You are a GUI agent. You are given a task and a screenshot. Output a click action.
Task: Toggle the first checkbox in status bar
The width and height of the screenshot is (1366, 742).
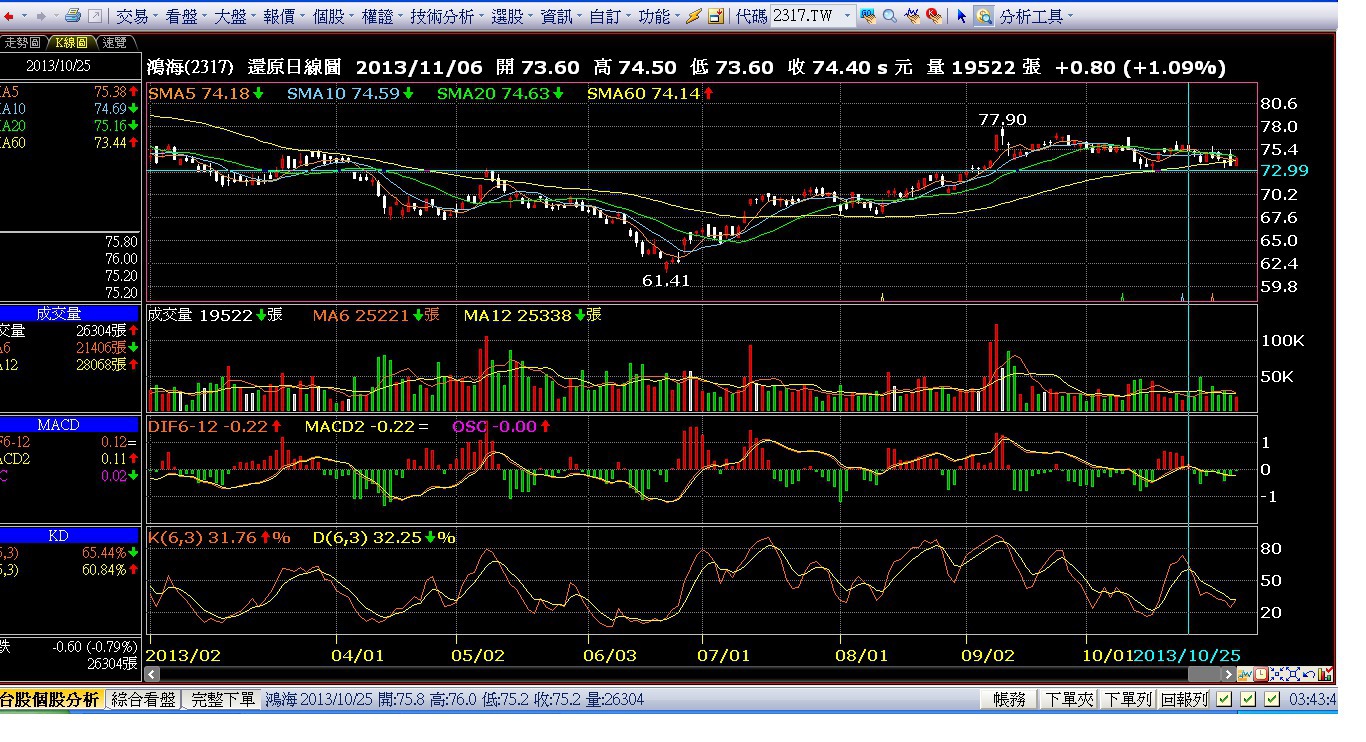click(1224, 700)
